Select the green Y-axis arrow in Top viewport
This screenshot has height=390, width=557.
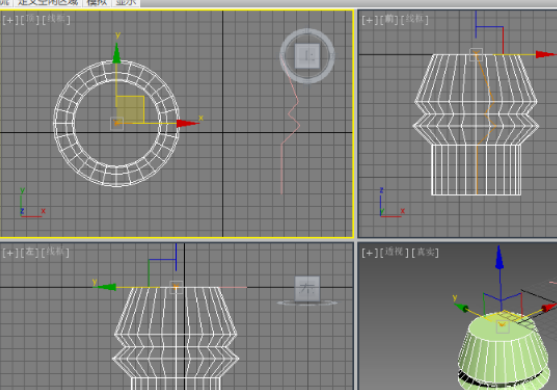[117, 54]
